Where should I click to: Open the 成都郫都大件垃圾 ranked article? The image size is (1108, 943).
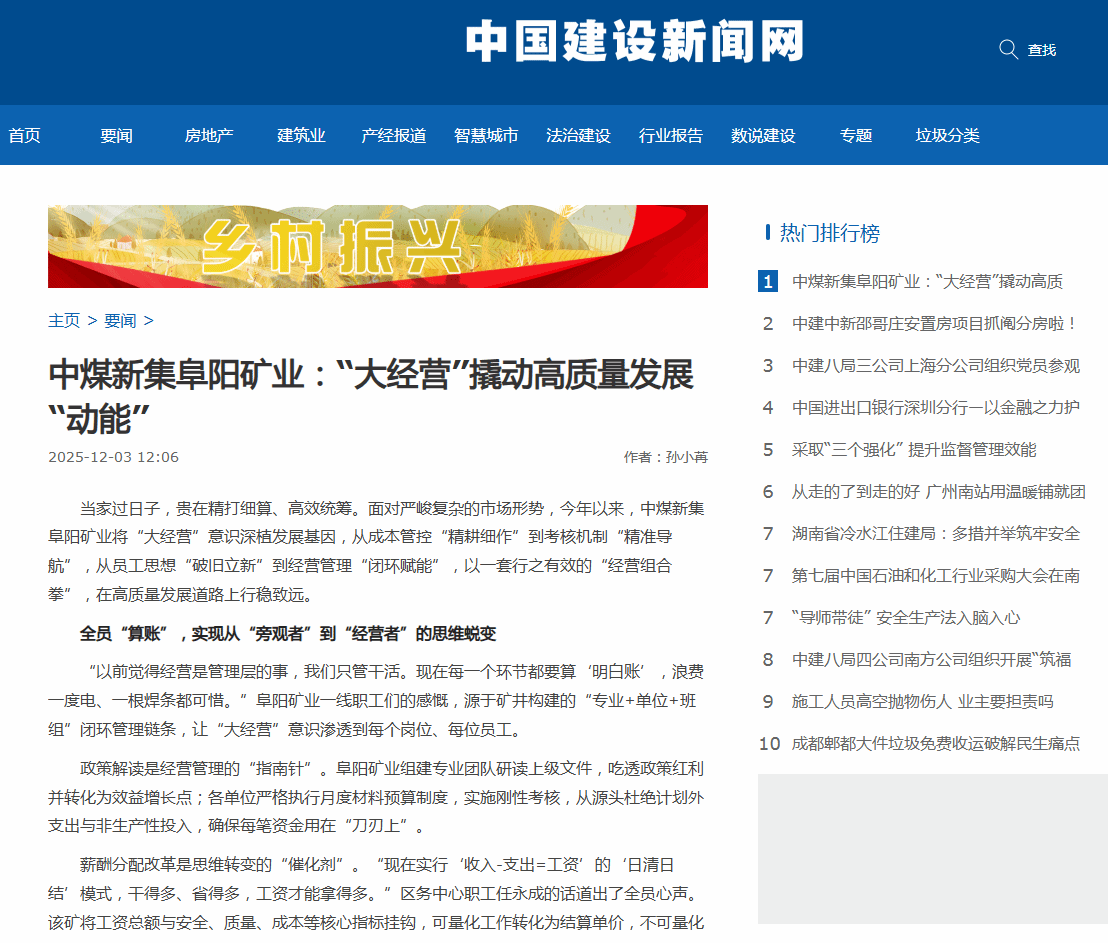pyautogui.click(x=935, y=744)
